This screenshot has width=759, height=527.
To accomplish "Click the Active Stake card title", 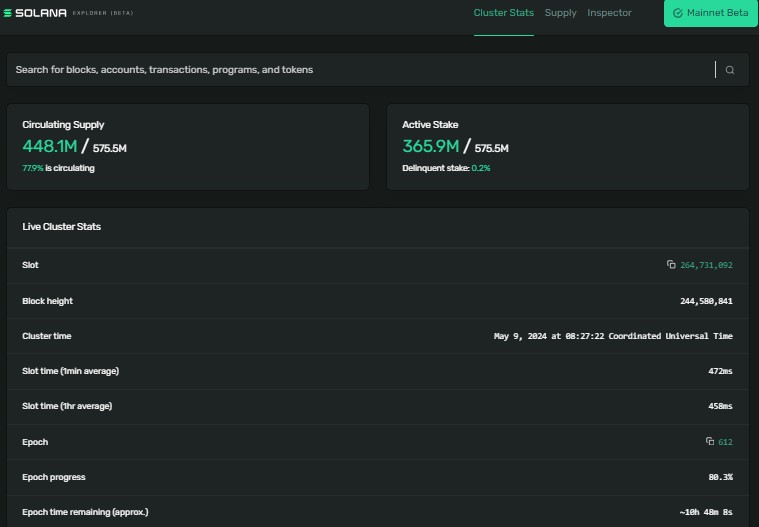I will pos(430,125).
